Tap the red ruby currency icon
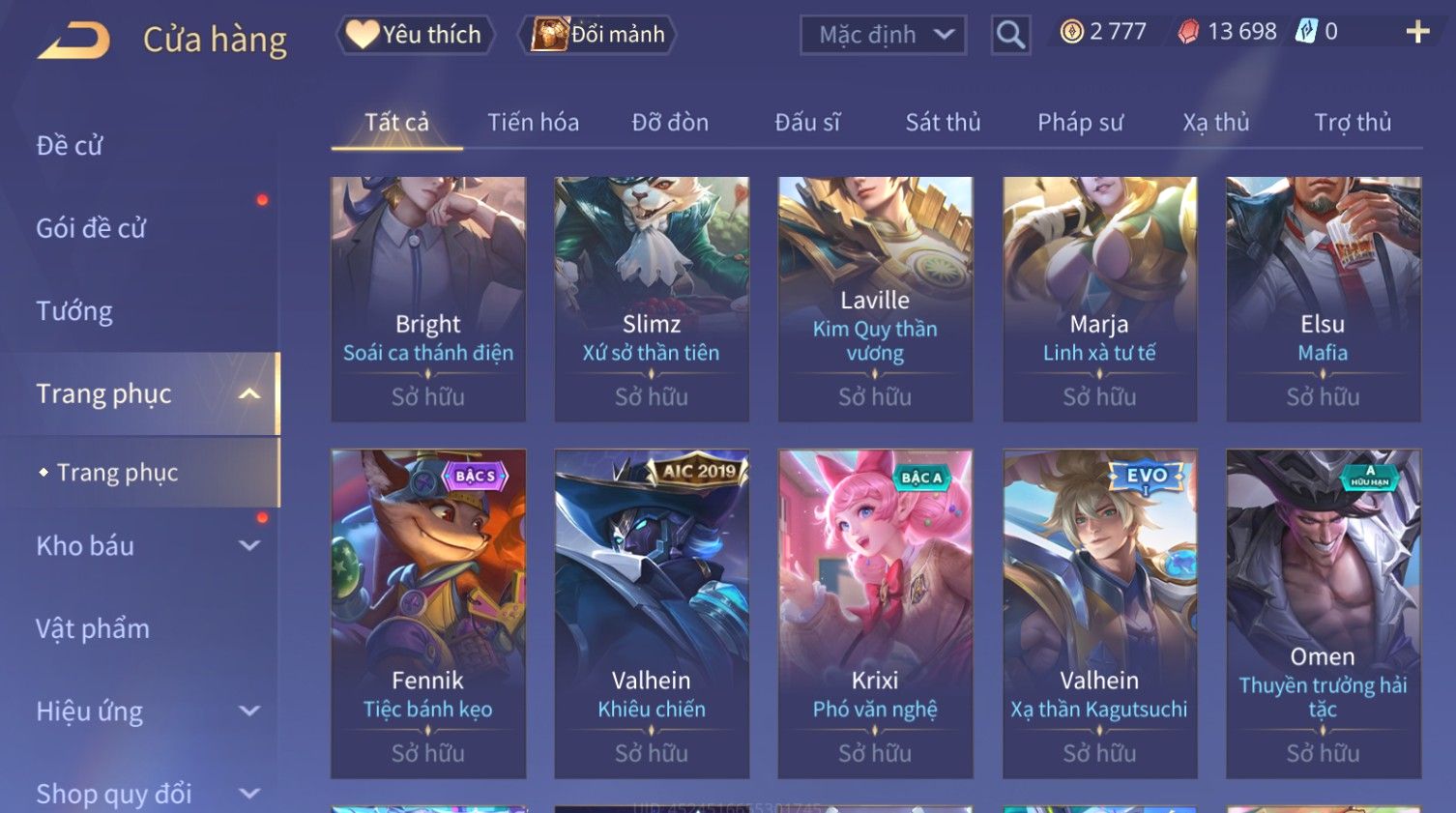Image resolution: width=1456 pixels, height=813 pixels. (x=1188, y=32)
